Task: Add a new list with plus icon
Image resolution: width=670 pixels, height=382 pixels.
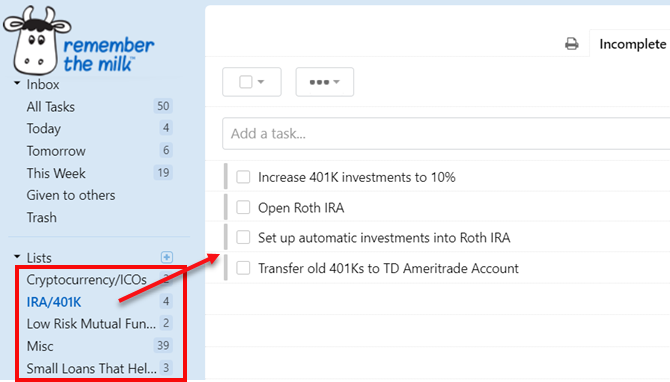Action: click(167, 257)
